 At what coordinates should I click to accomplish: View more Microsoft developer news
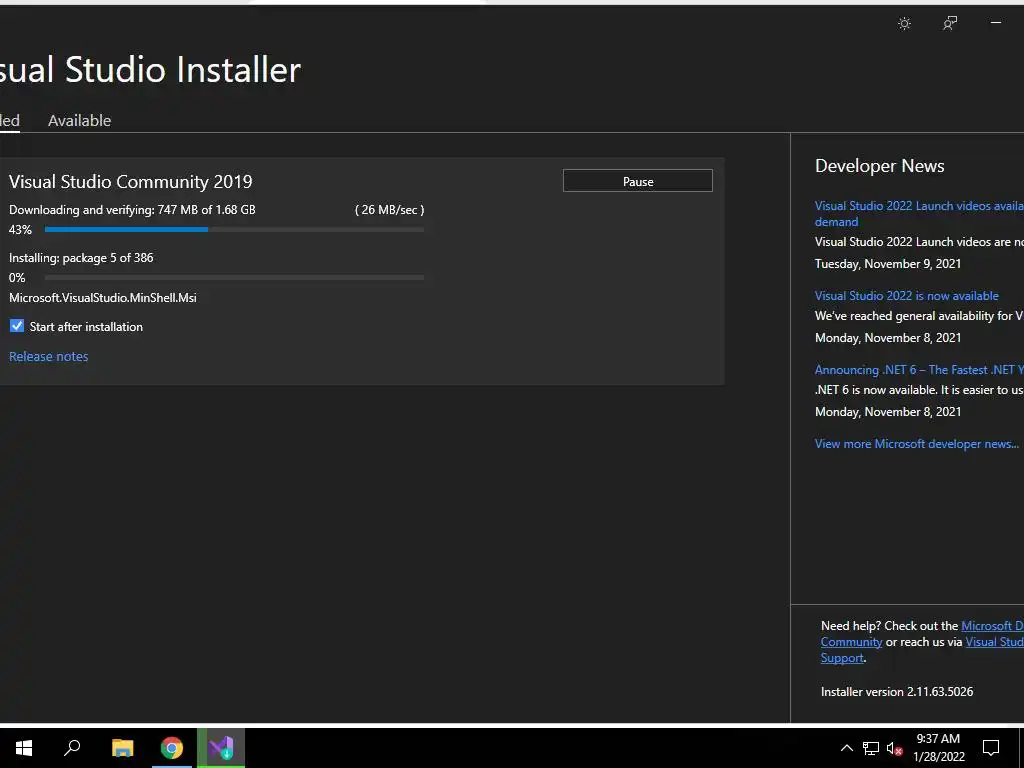point(916,444)
